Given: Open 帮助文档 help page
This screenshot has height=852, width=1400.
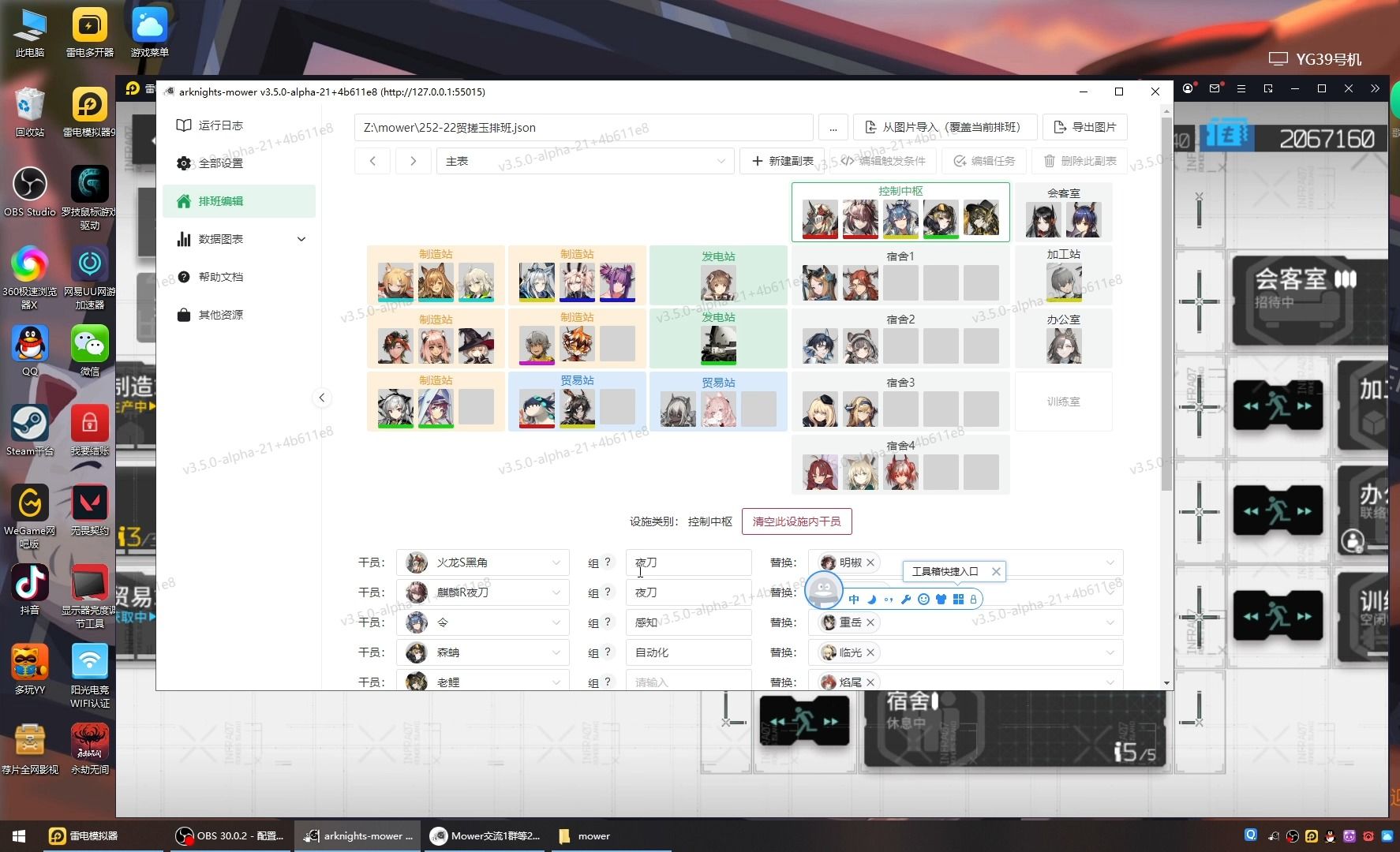Looking at the screenshot, I should [238, 277].
